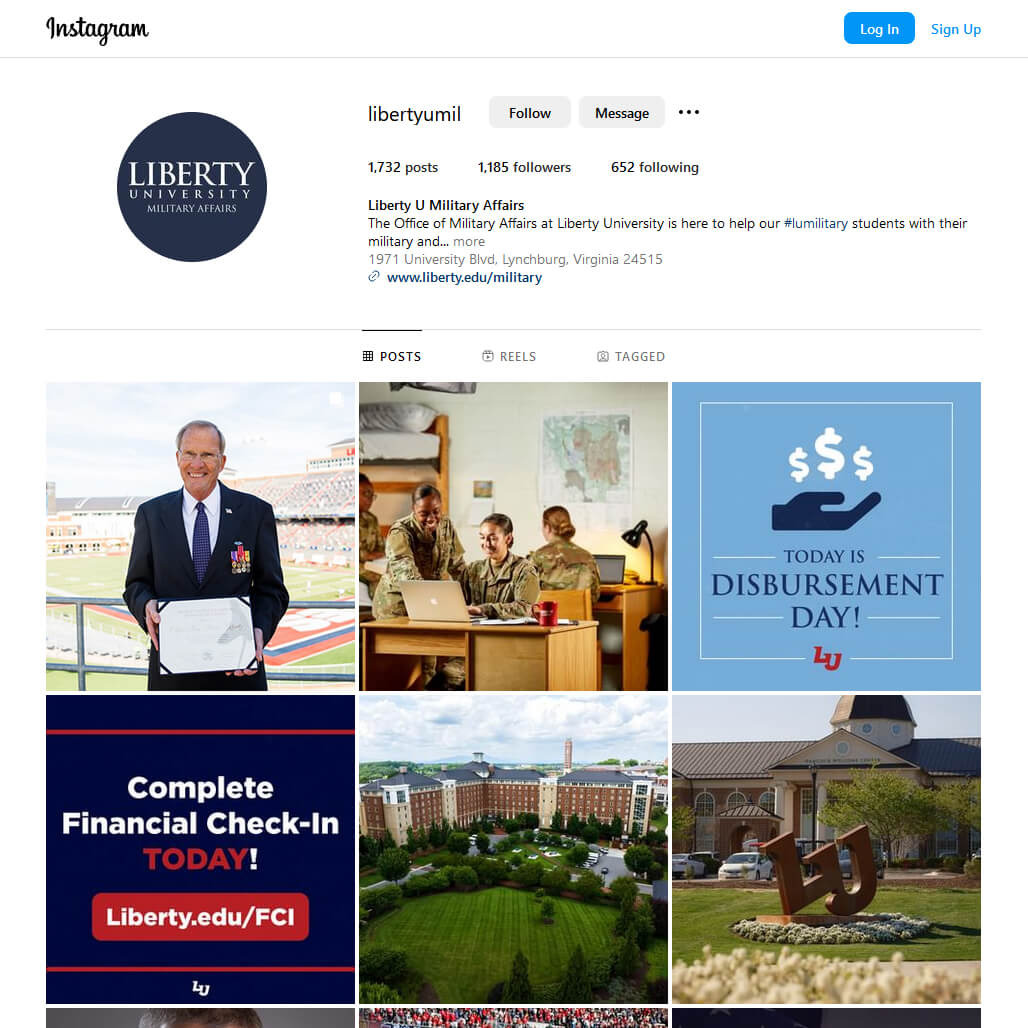The height and width of the screenshot is (1028, 1028).
Task: Open the Complete Financial Check-In post
Action: [200, 849]
